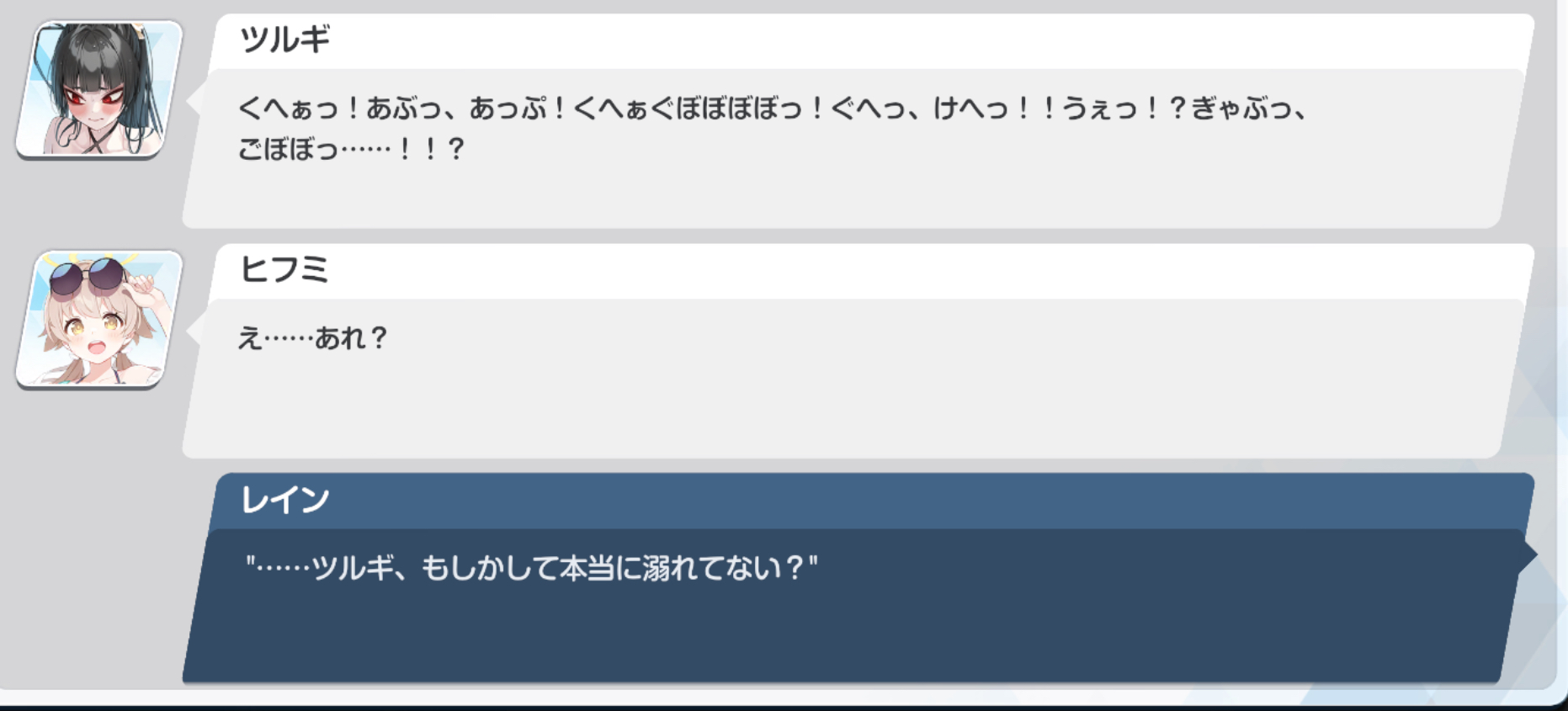Select the レイン speaker name header
Screen dimensions: 1568x711
284,500
